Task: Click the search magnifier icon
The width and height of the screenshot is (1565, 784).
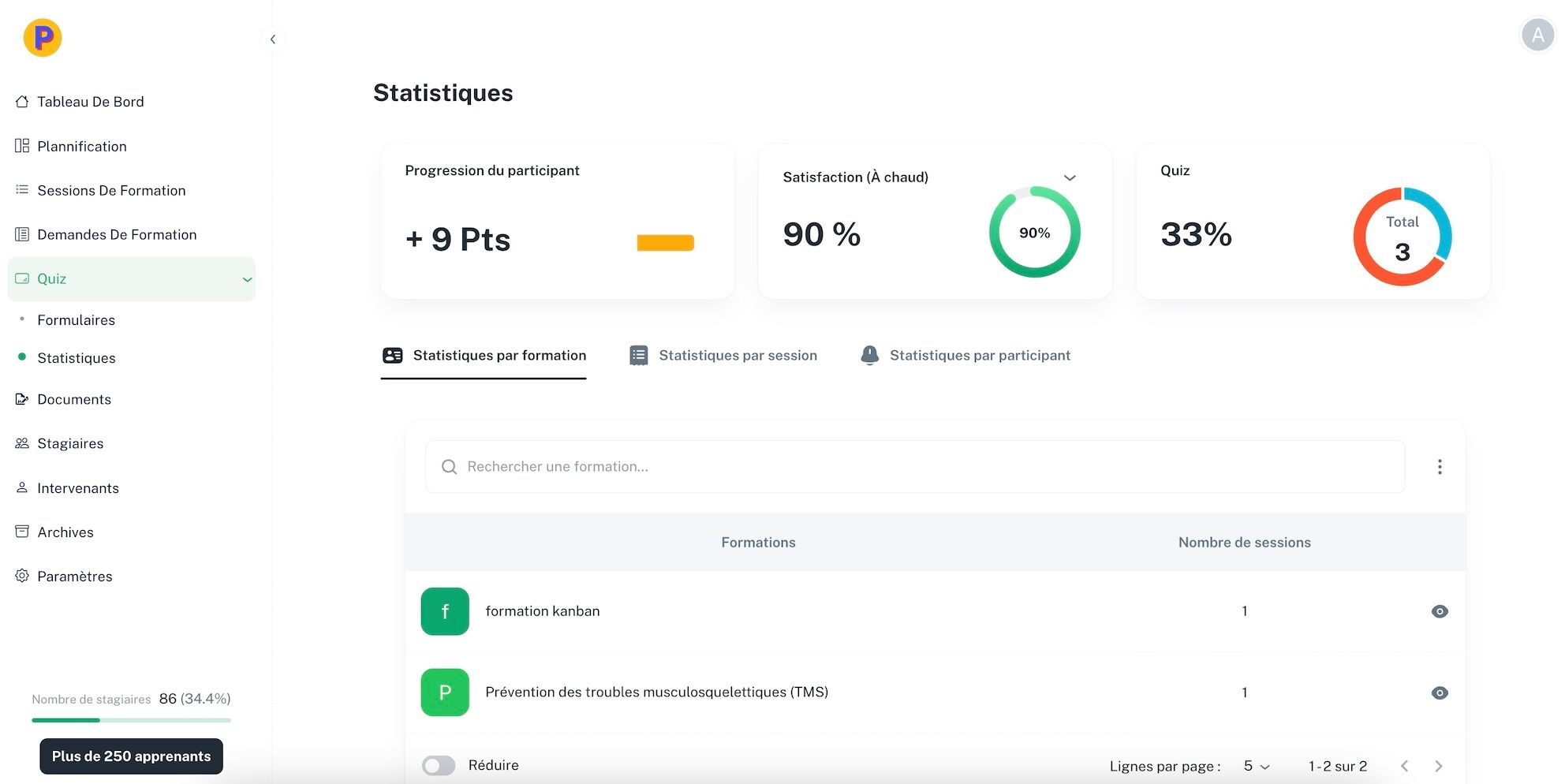Action: (x=449, y=467)
